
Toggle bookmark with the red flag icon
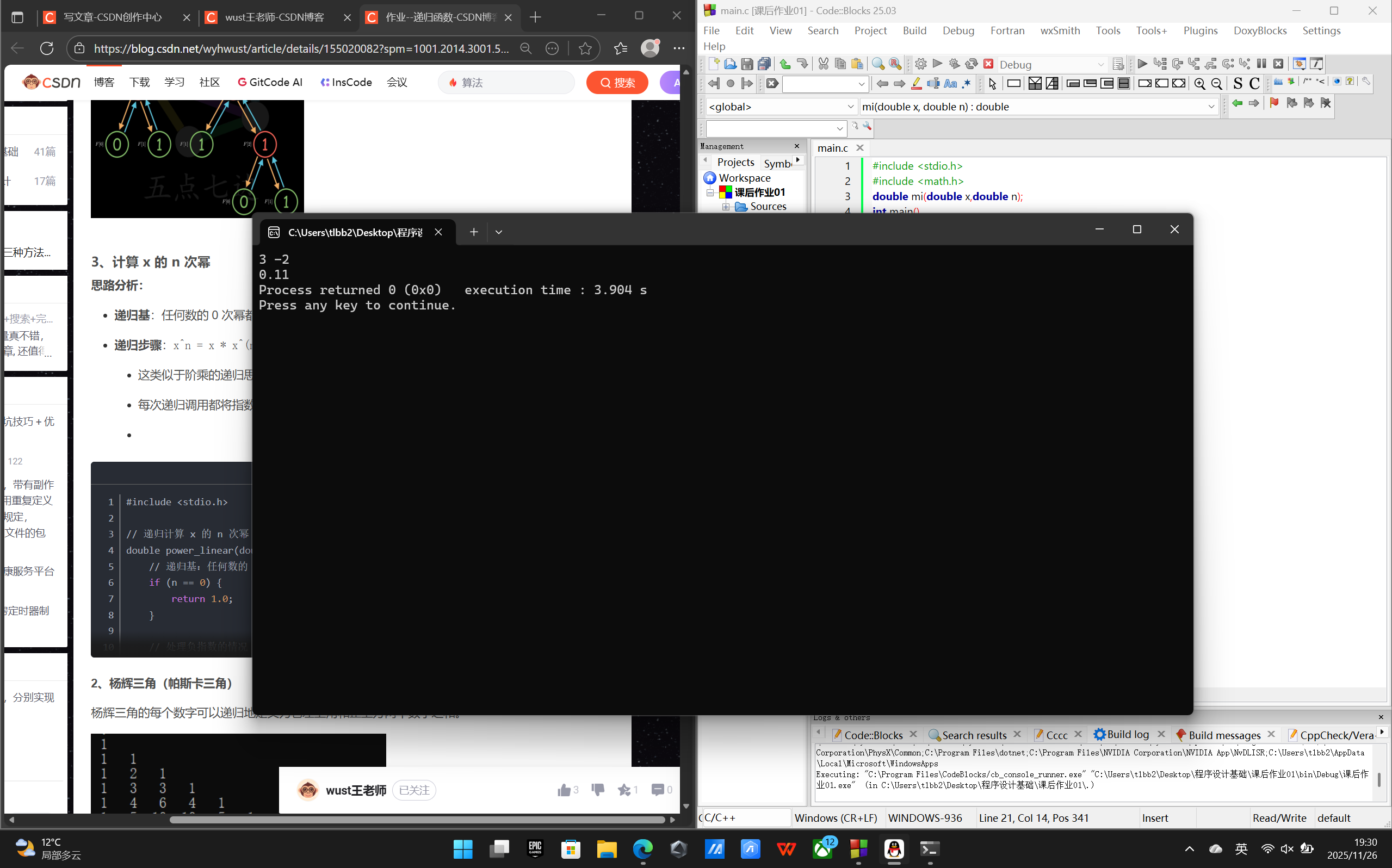pyautogui.click(x=1275, y=103)
